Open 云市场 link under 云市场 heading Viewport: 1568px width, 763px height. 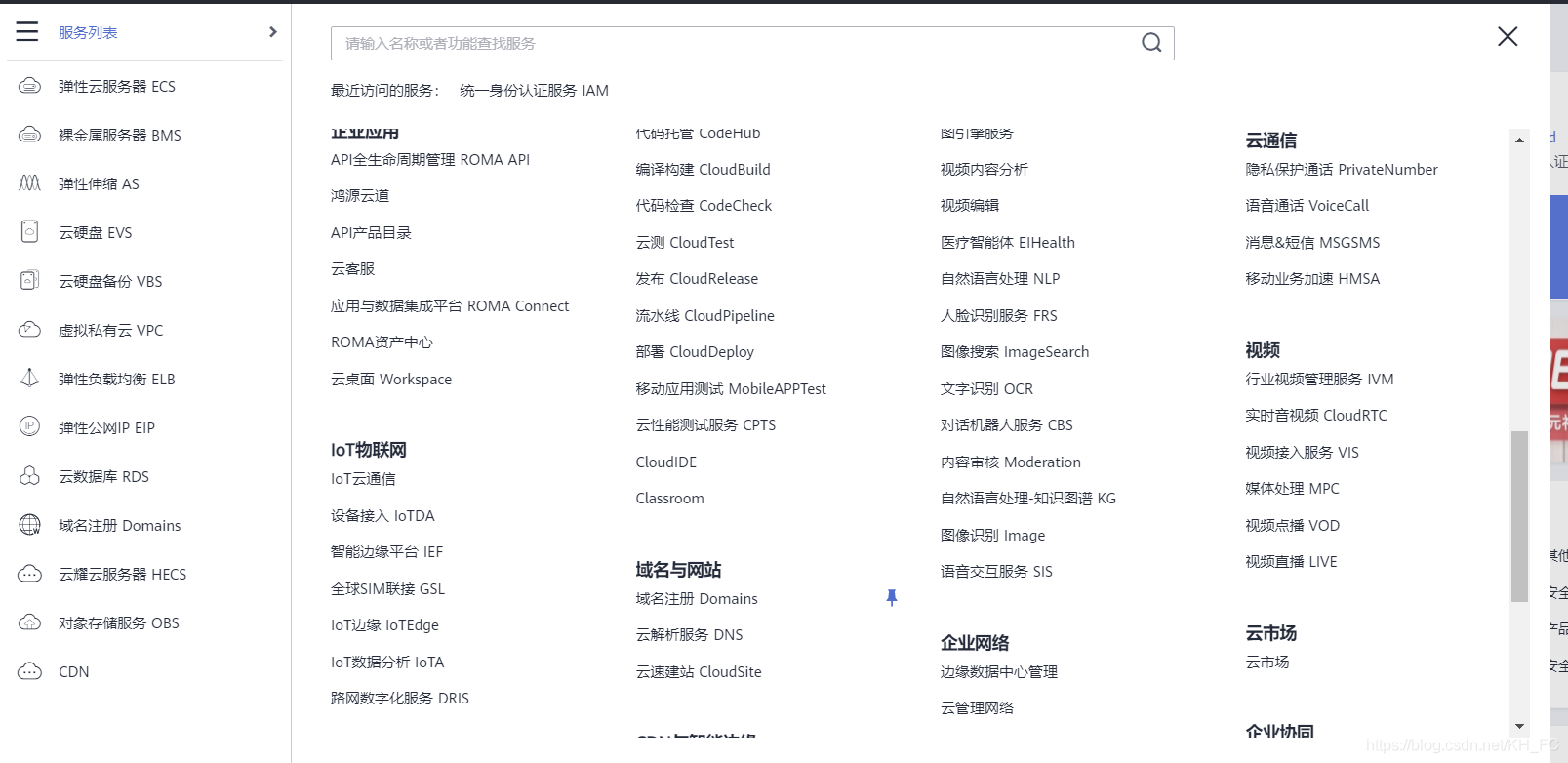pos(1267,662)
